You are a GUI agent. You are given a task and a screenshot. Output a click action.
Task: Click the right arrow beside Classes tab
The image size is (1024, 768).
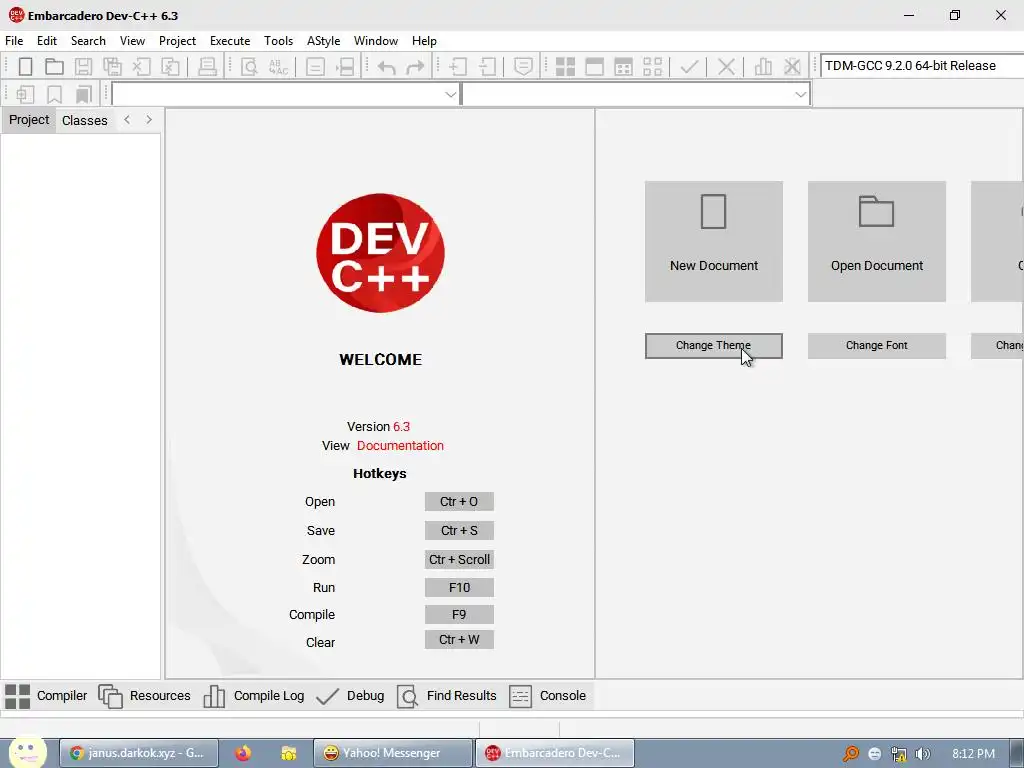149,120
